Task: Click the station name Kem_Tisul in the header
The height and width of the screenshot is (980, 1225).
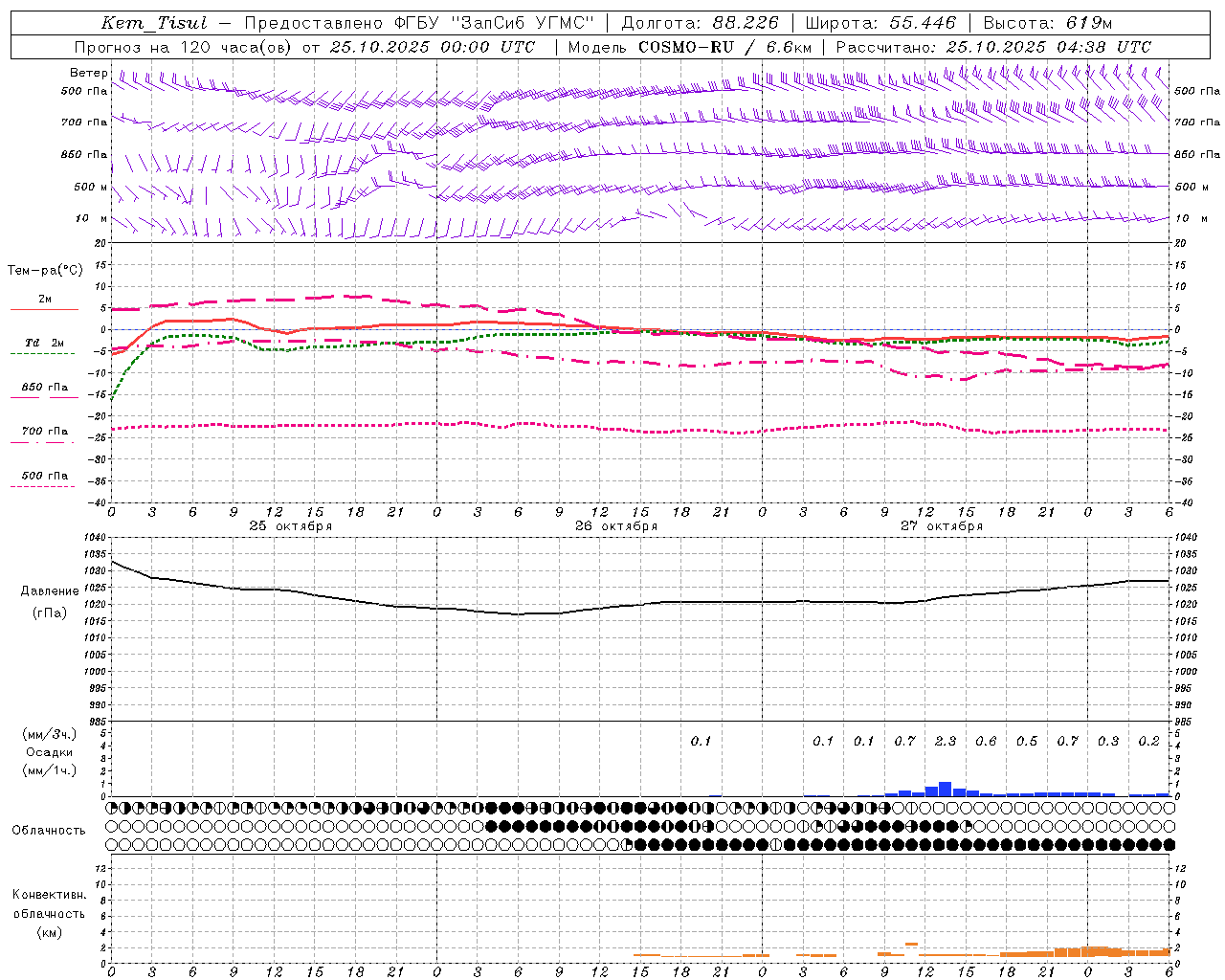Action: tap(154, 23)
